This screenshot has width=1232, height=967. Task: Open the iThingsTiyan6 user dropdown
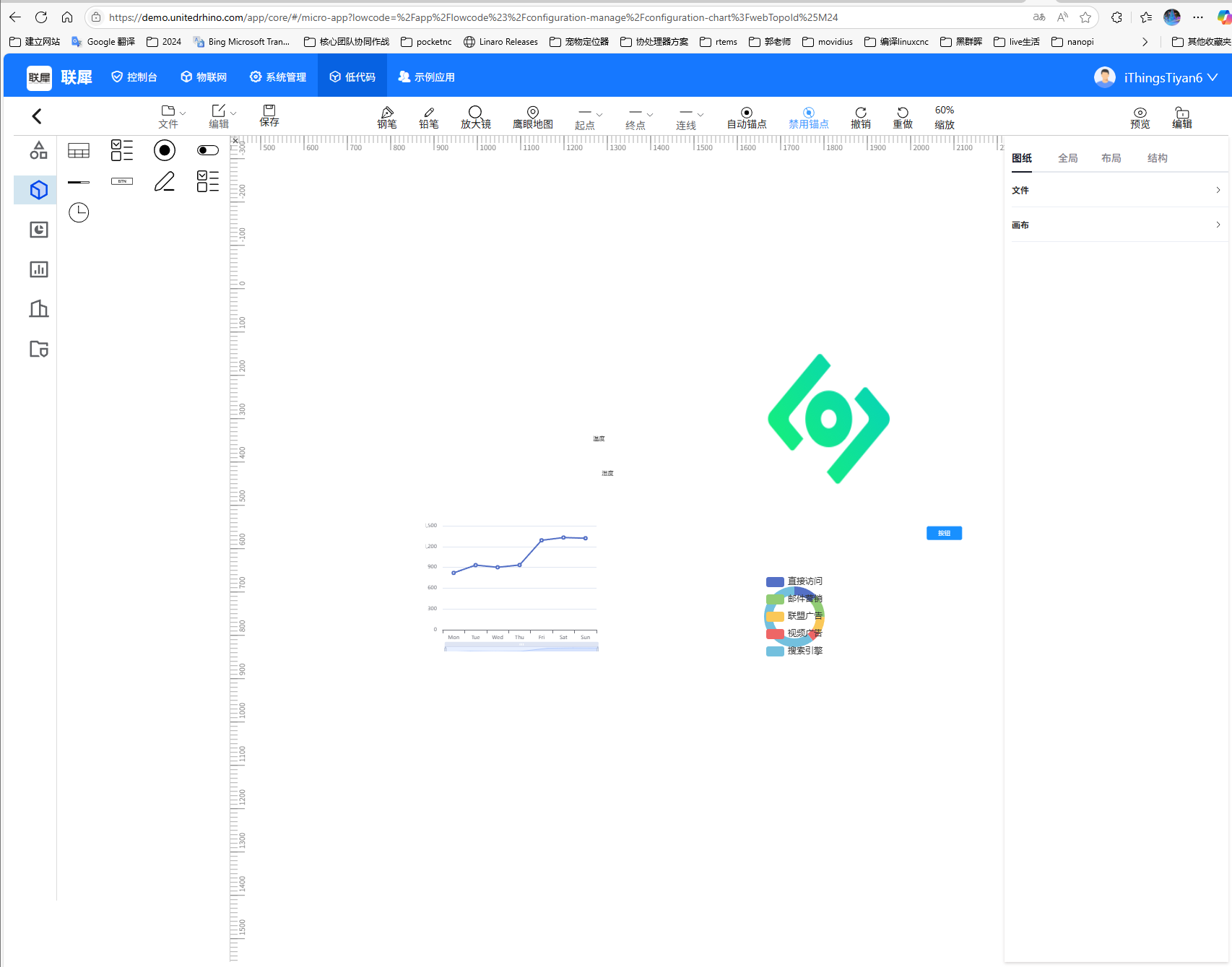[x=1156, y=77]
